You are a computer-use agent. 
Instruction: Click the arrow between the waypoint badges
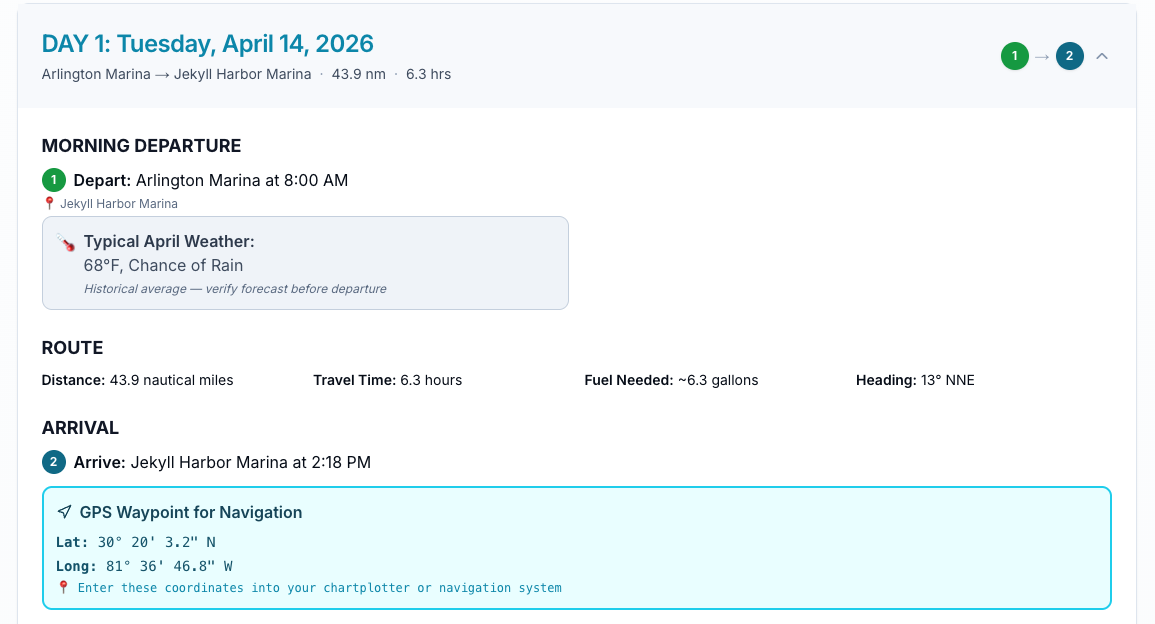pyautogui.click(x=1041, y=56)
